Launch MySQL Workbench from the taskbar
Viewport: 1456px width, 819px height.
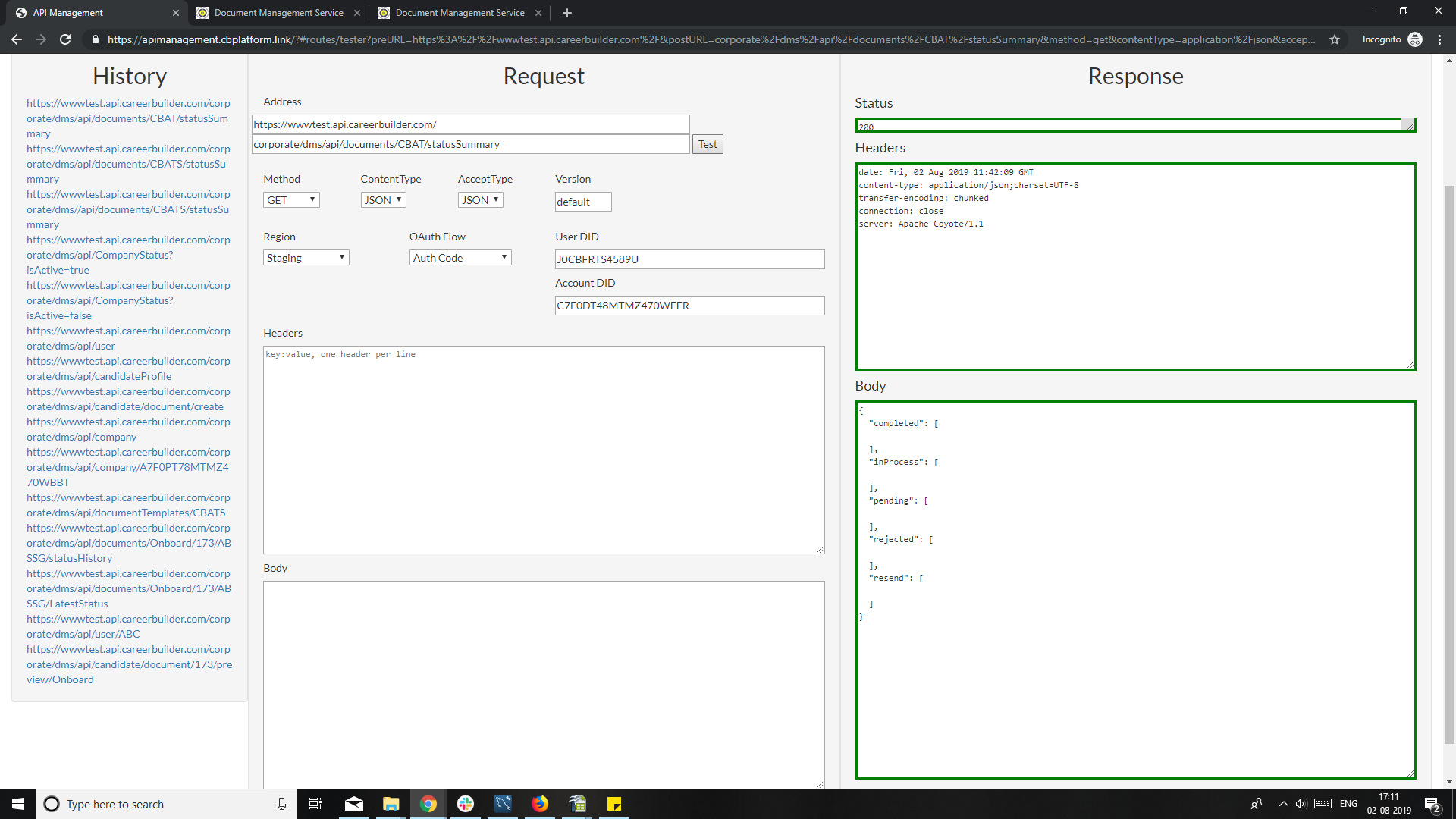503,804
